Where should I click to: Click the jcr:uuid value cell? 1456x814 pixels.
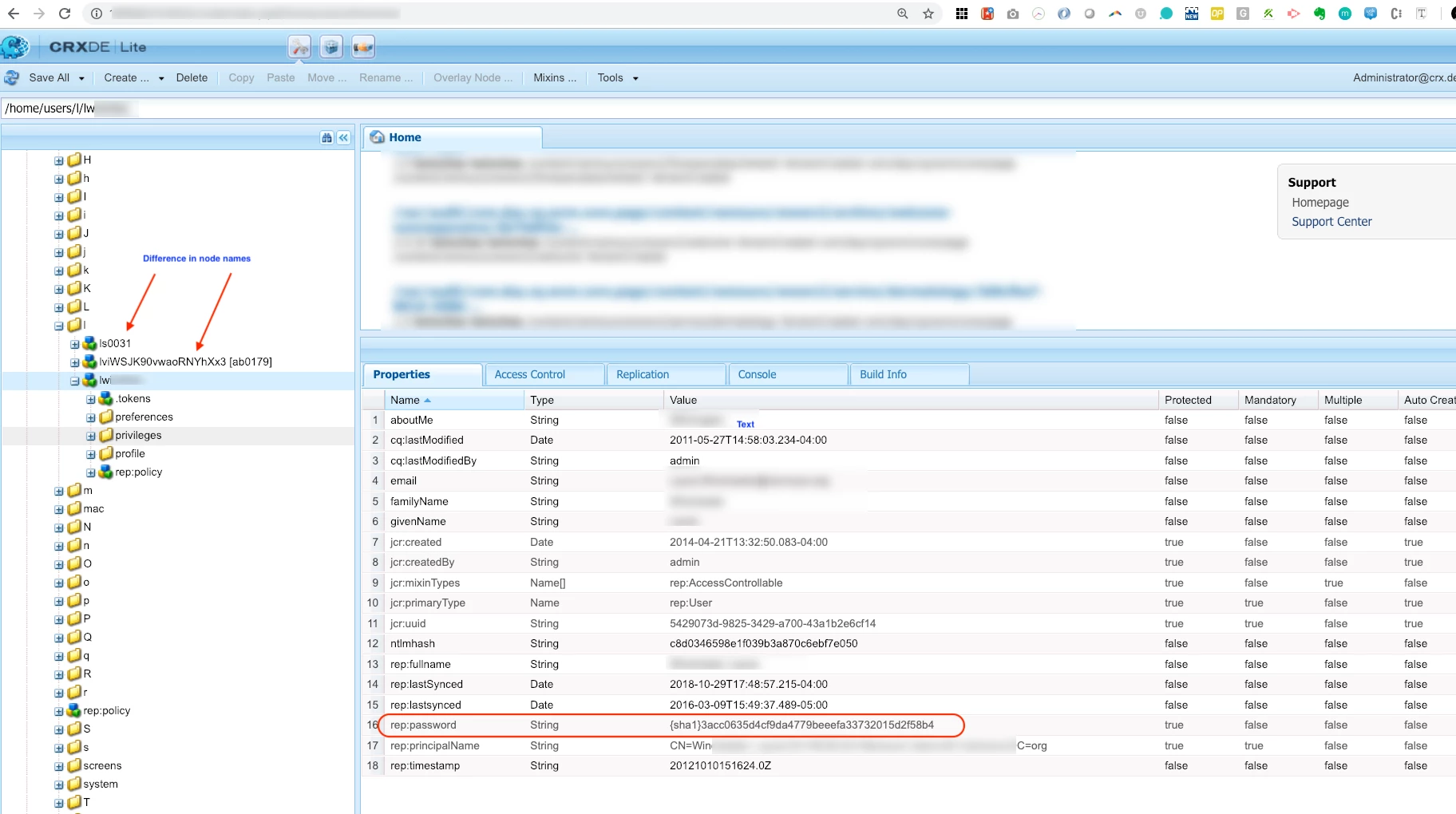(x=911, y=623)
